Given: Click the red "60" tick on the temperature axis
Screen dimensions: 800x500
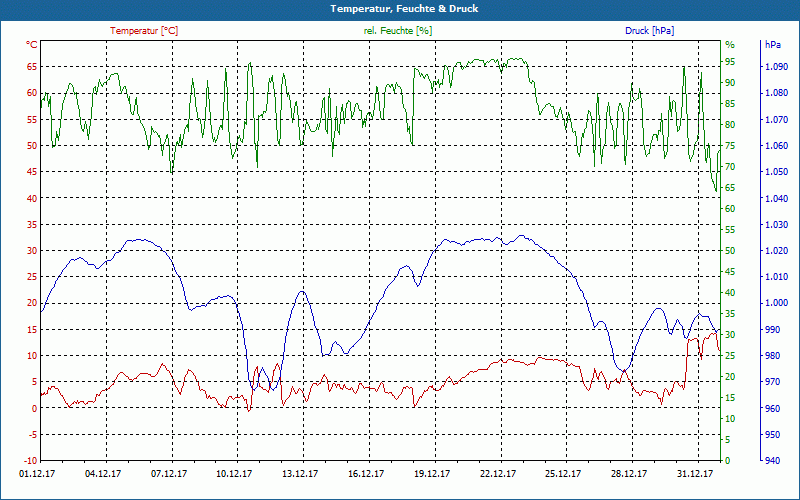Looking at the screenshot, I should 32,93.
